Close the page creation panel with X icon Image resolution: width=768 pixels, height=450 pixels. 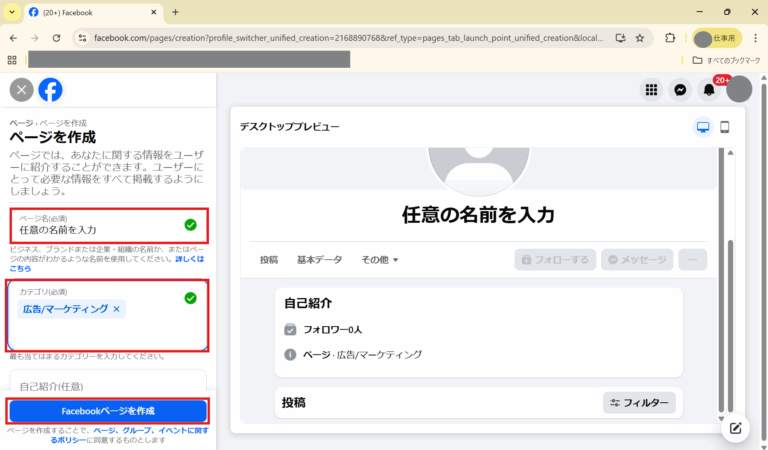[x=22, y=90]
